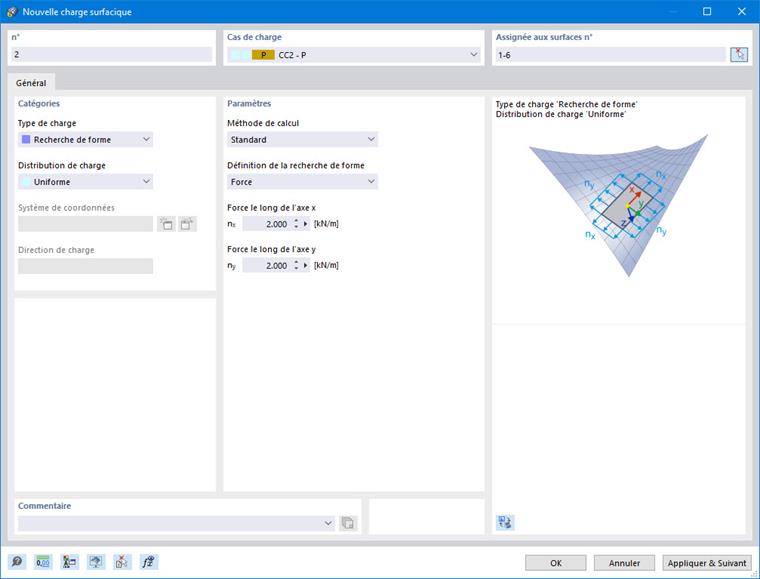Viewport: 760px width, 579px height.
Task: Open the units and decimals settings icon
Action: (x=43, y=562)
